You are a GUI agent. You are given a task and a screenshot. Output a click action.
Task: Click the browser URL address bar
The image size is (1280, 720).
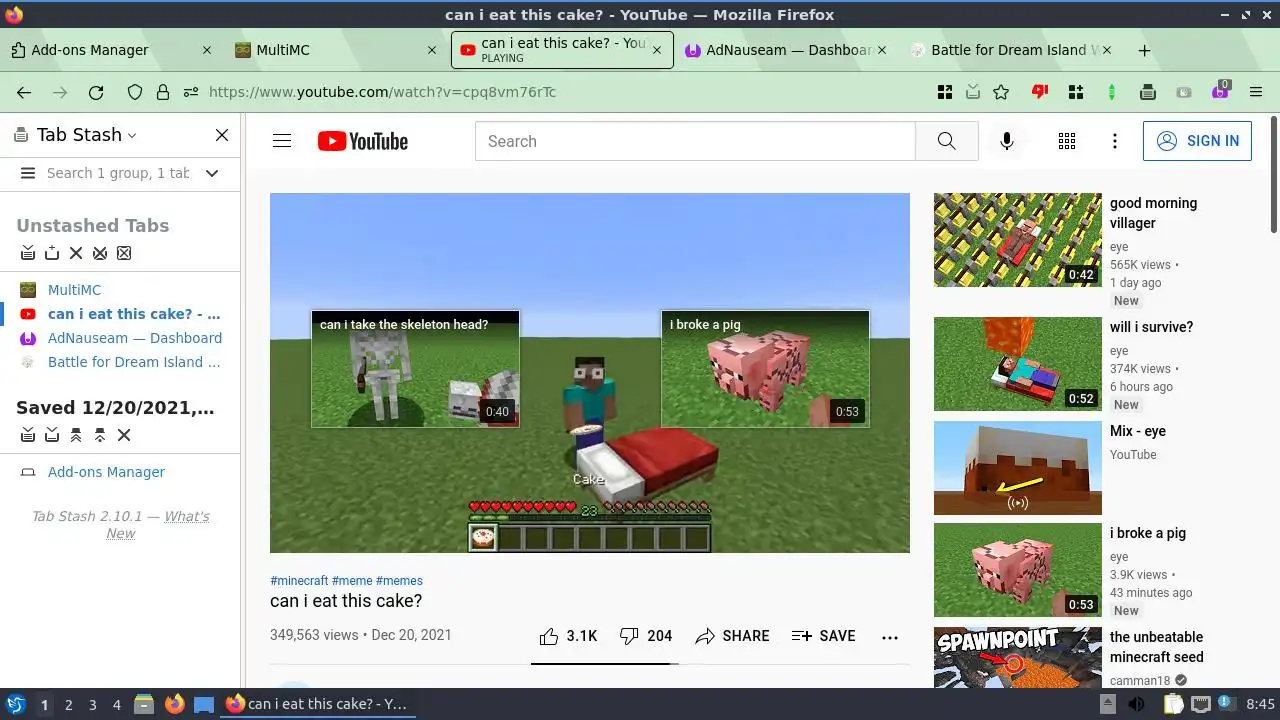[x=564, y=92]
